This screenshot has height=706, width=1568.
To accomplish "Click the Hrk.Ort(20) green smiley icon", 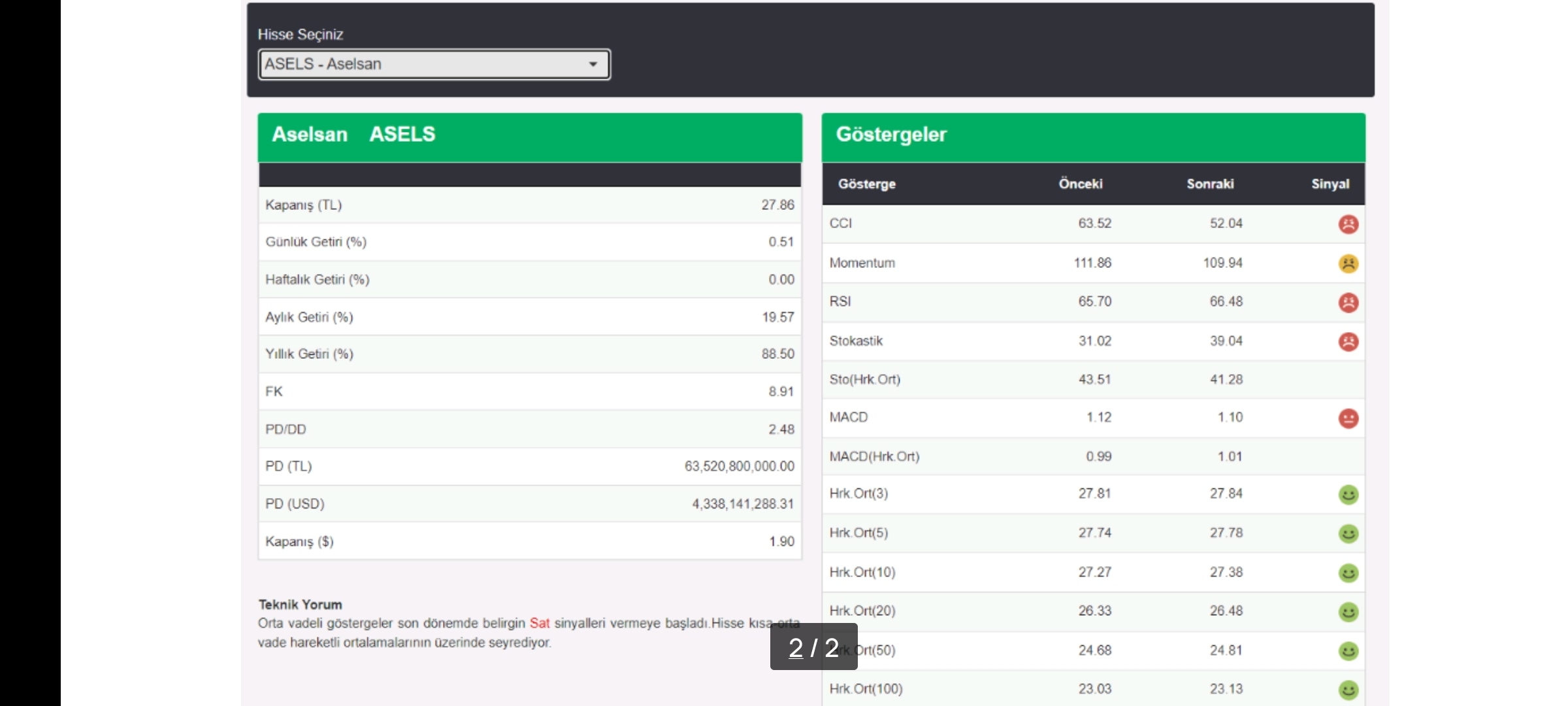I will [x=1348, y=612].
